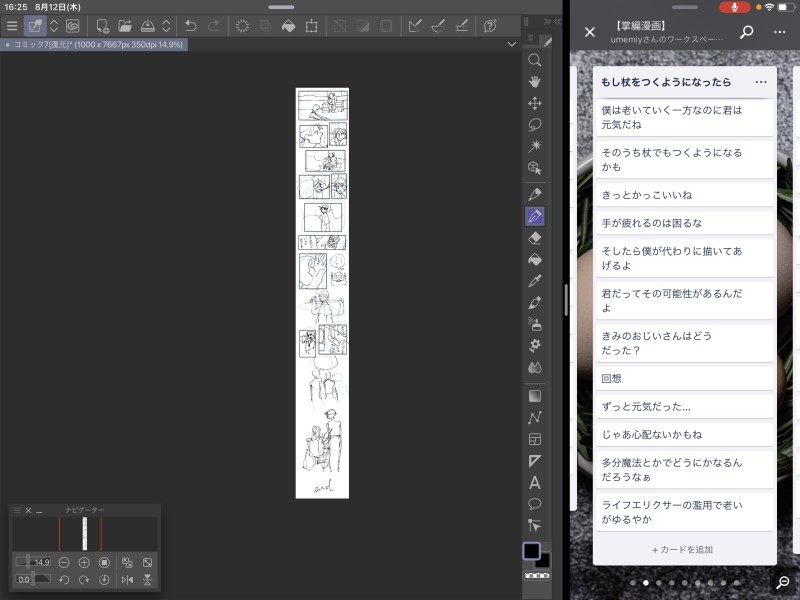Click カードを追加 to add a card
This screenshot has width=800, height=600.
[x=683, y=549]
